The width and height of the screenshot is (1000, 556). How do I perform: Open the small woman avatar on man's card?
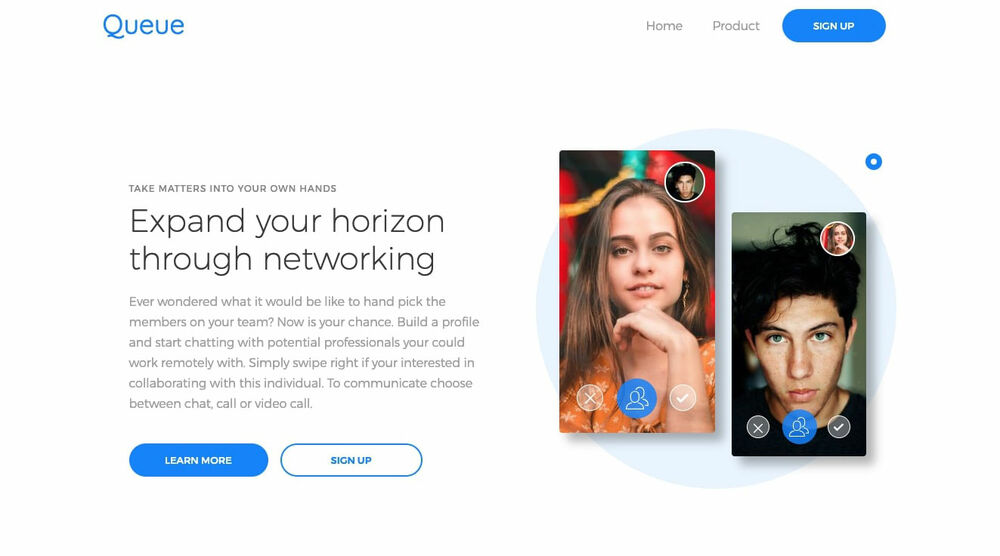[x=837, y=238]
